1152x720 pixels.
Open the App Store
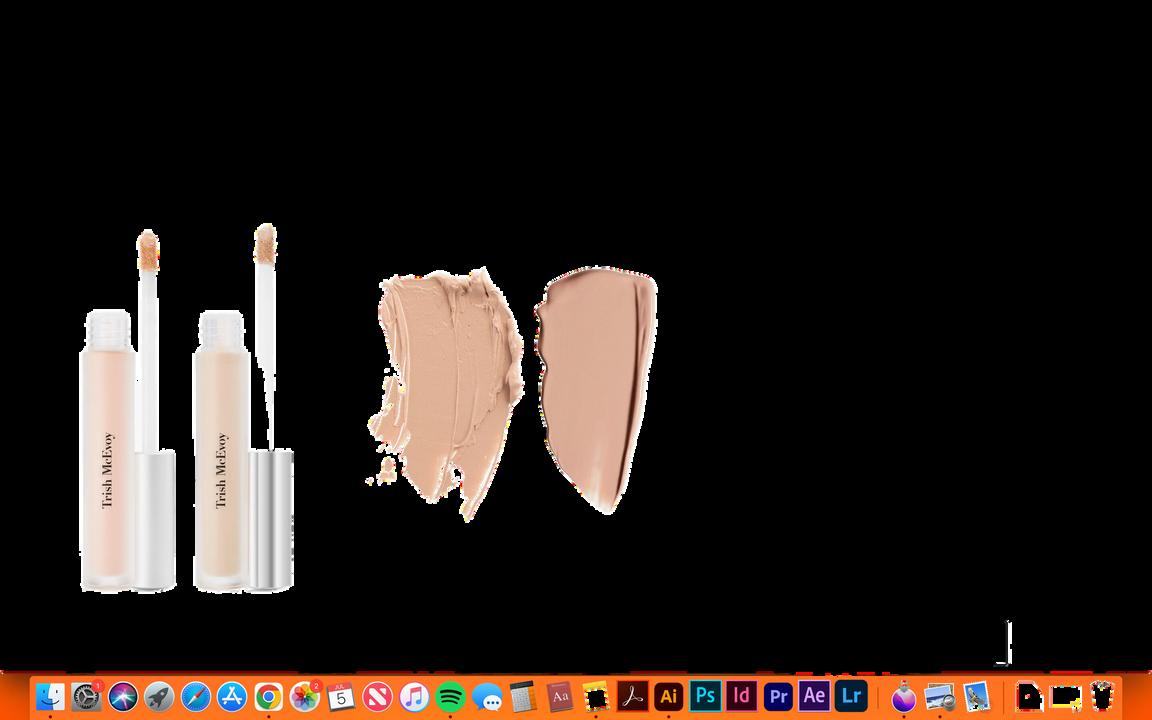tap(232, 696)
